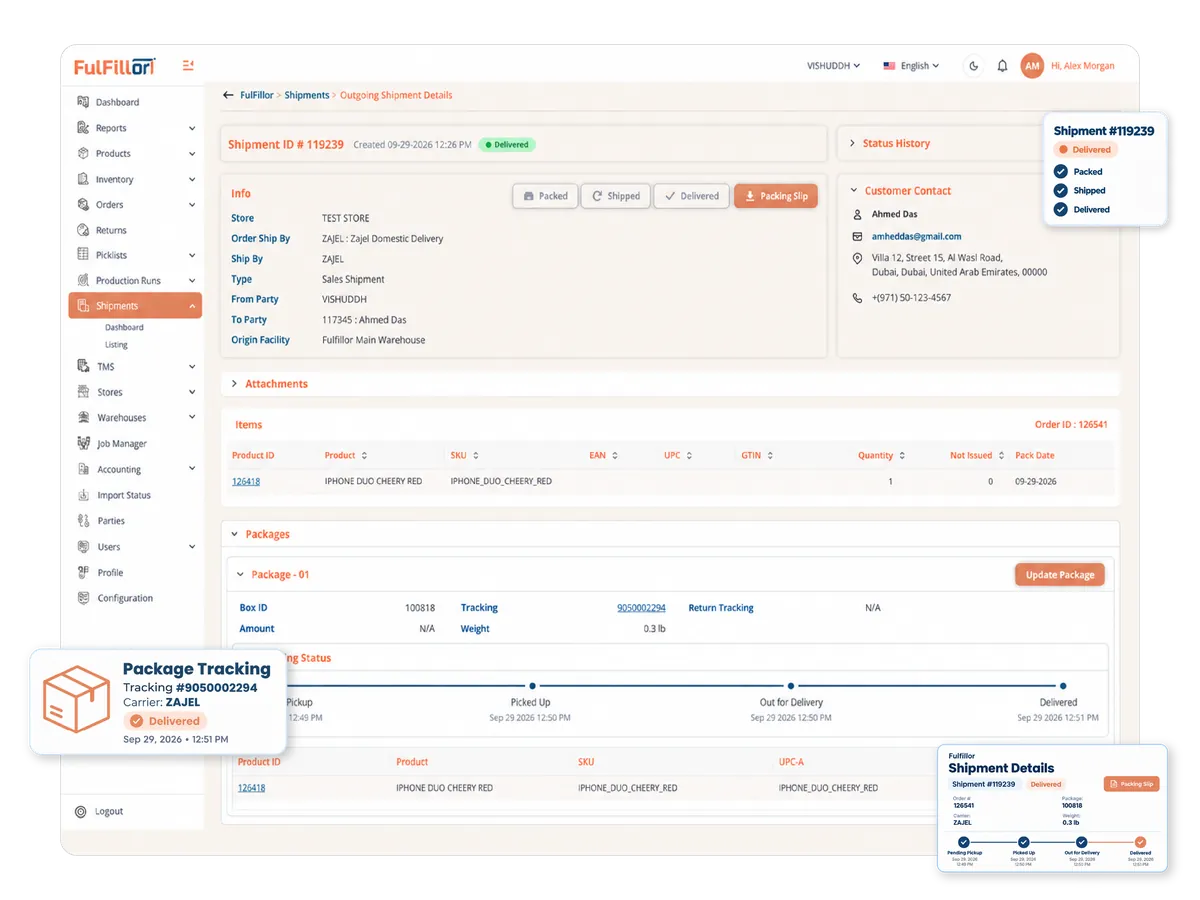Screen dimensions: 1200x900
Task: Click the Delivered status button in Info
Action: coord(691,196)
